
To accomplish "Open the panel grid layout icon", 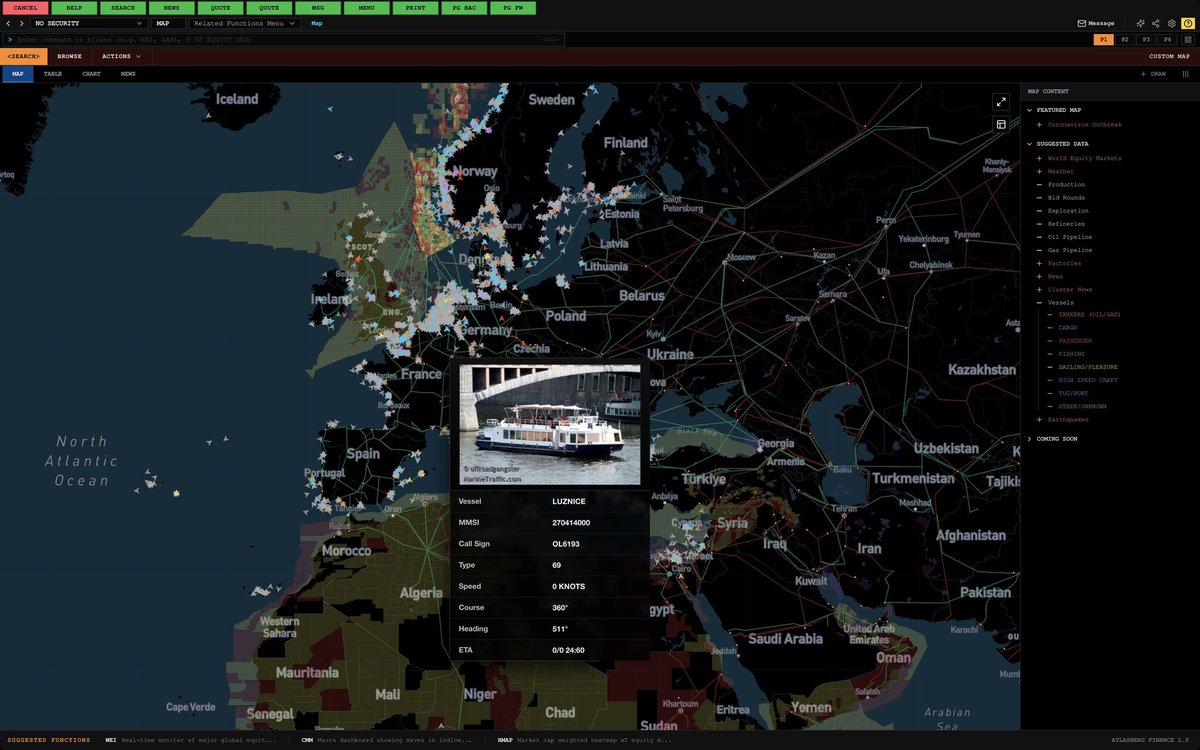I will tap(1186, 39).
